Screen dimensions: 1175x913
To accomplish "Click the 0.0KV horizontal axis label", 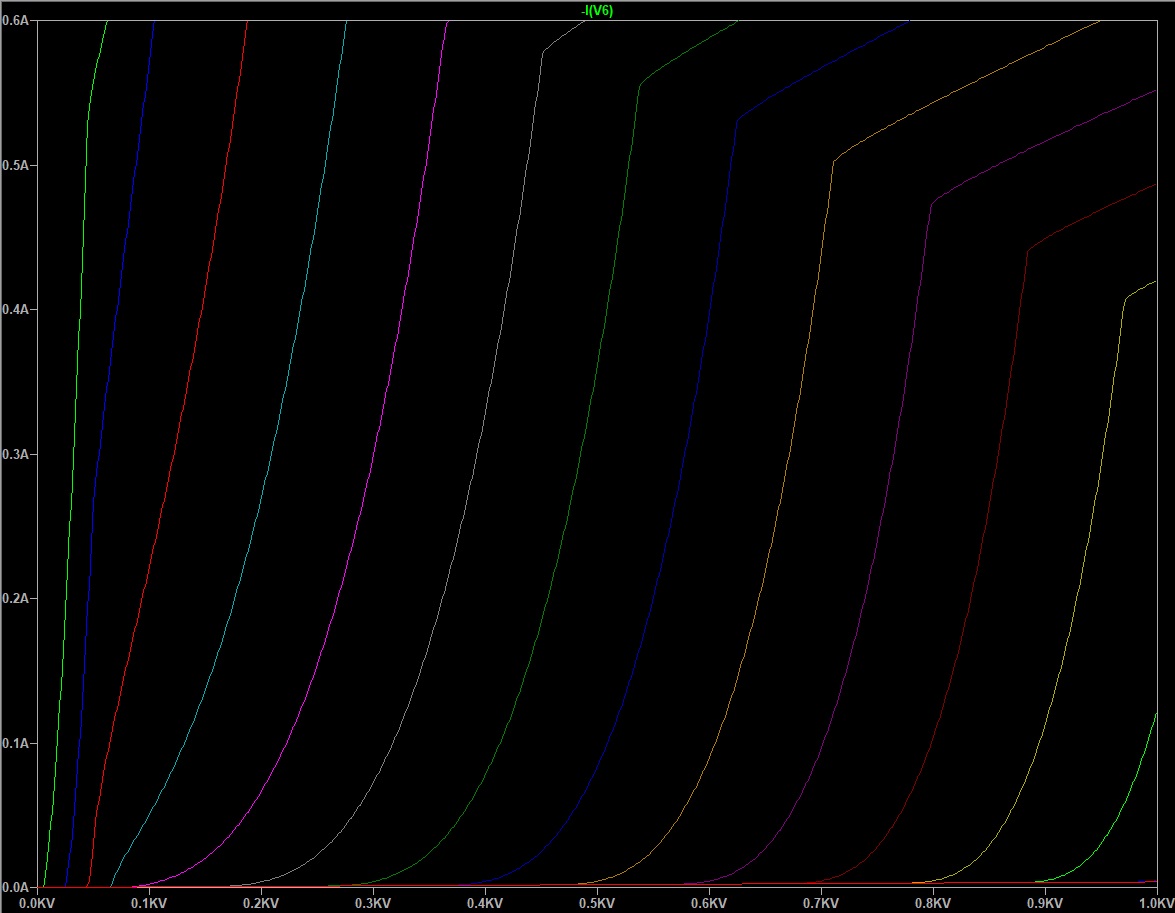I will (x=37, y=903).
